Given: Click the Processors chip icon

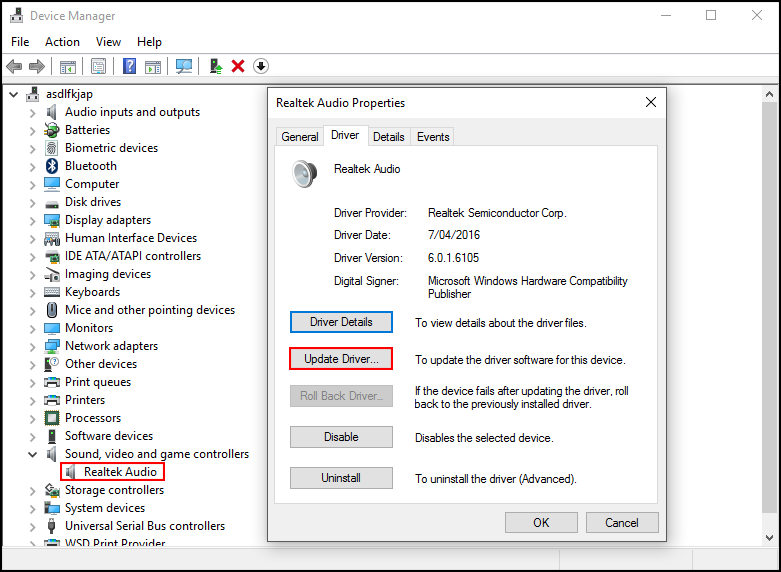Looking at the screenshot, I should 52,418.
